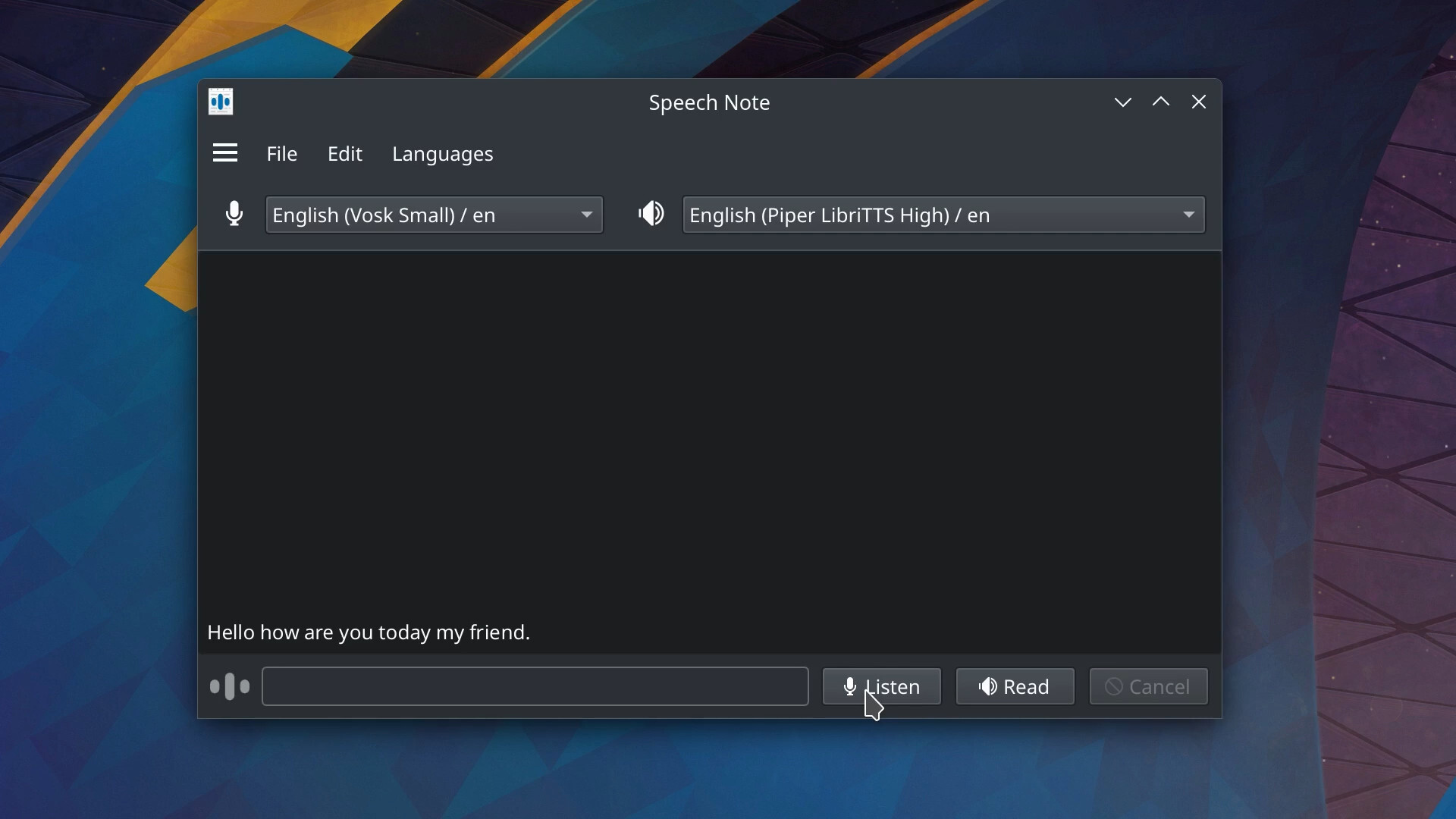Screen dimensions: 1456x819
Task: Open the Languages menu
Action: pos(443,154)
